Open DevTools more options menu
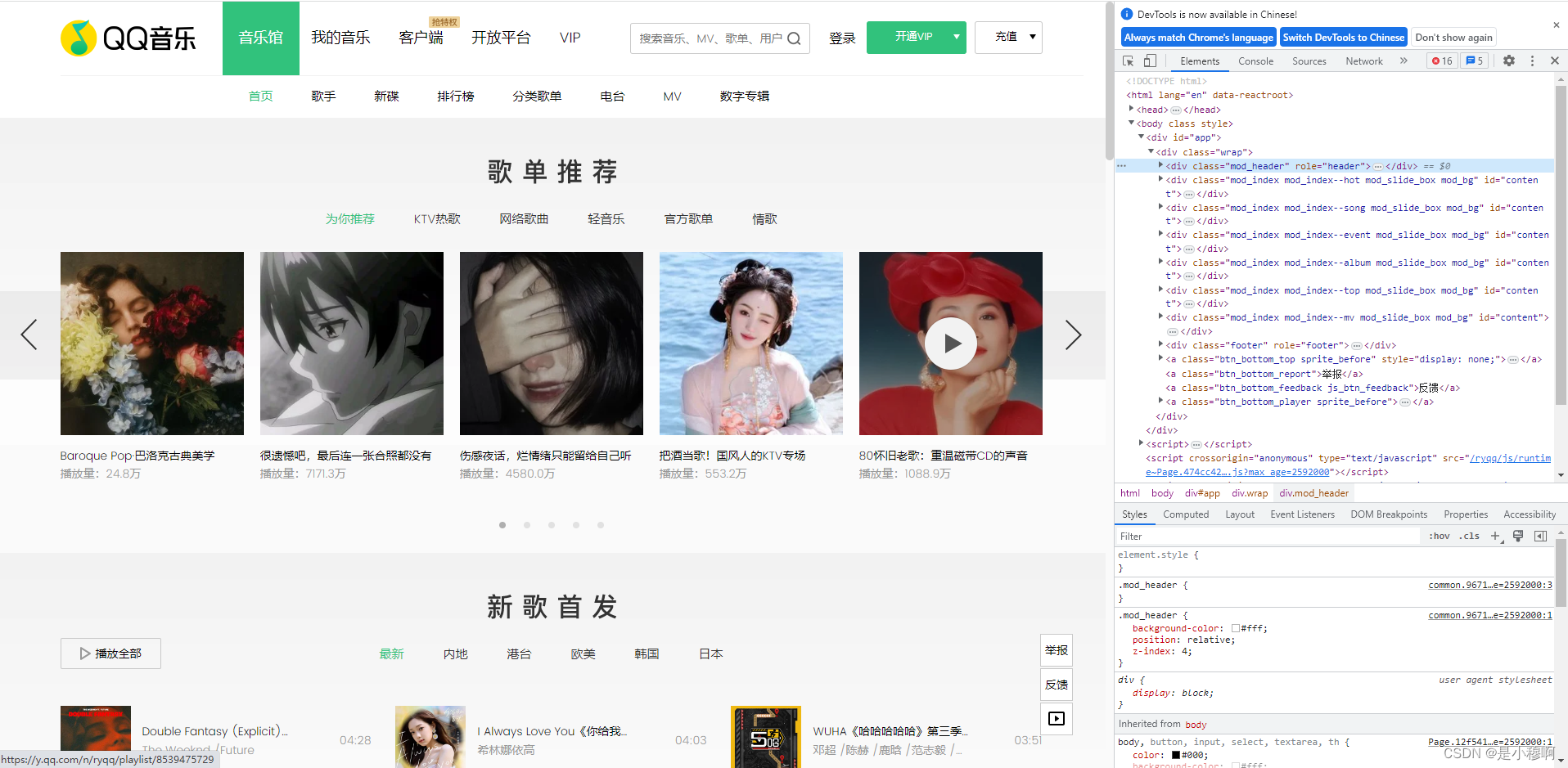The height and width of the screenshot is (768, 1568). pos(1532,61)
